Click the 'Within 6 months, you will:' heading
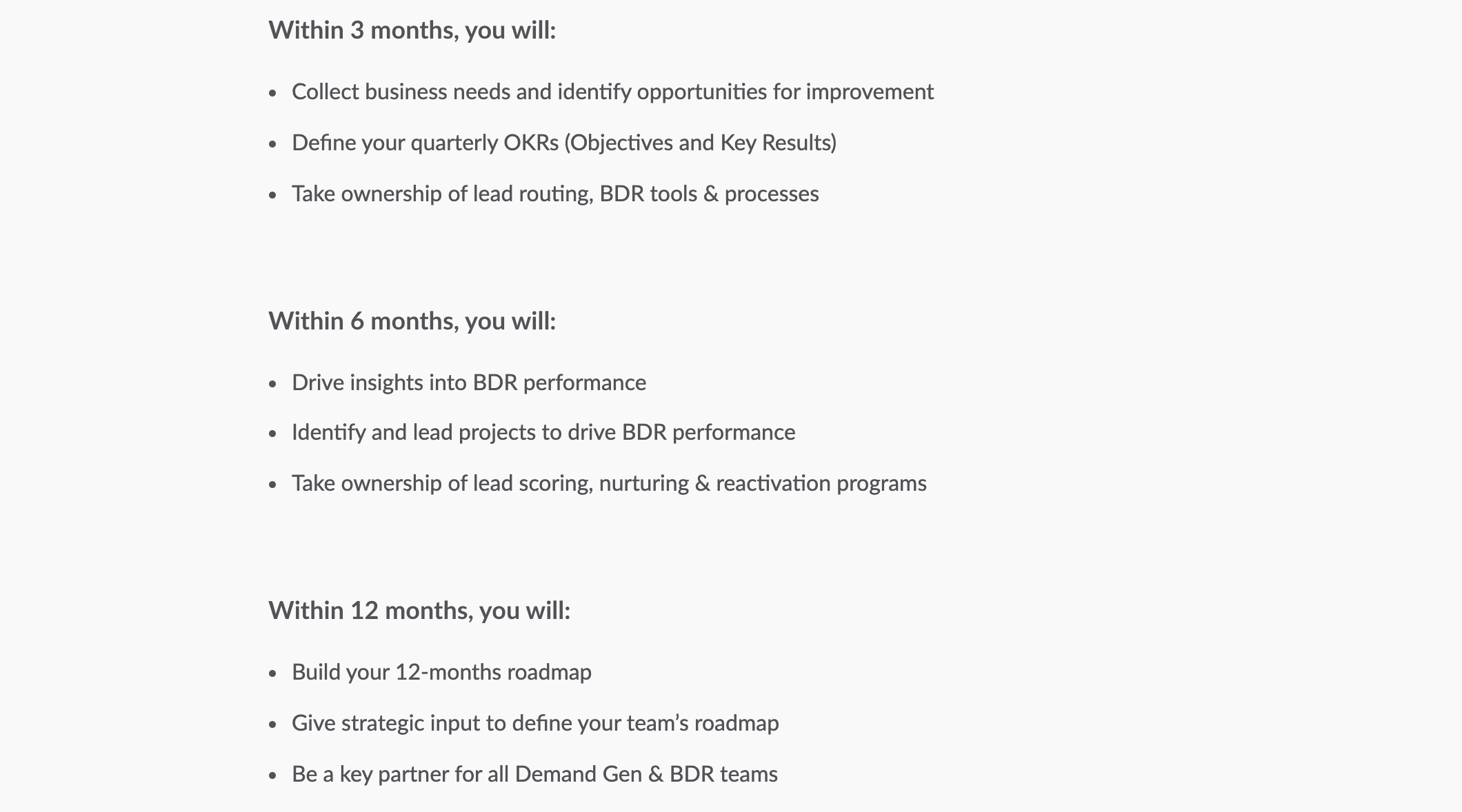The image size is (1462, 812). [412, 322]
